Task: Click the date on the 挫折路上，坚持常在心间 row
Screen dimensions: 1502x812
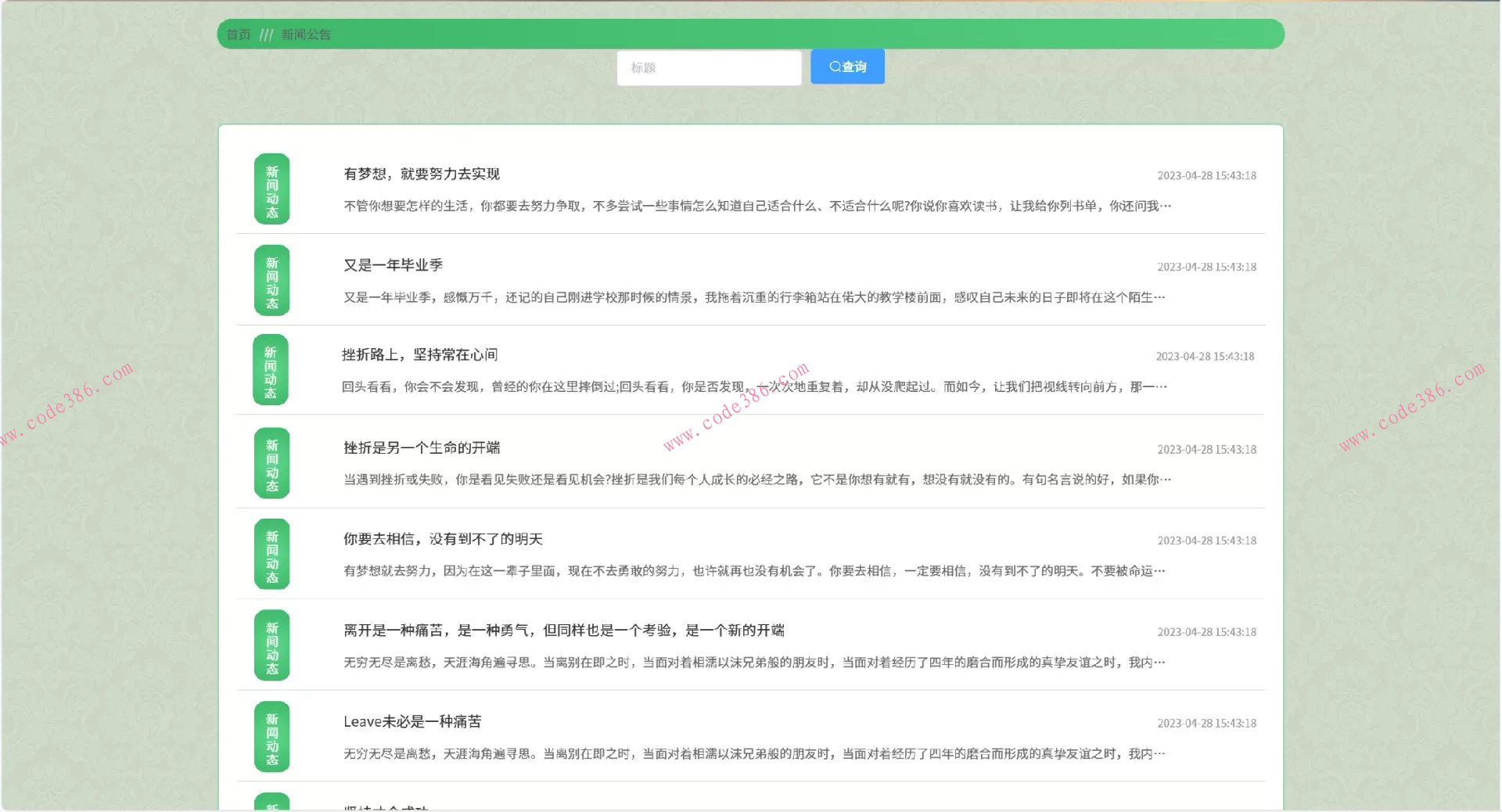Action: coord(1206,357)
